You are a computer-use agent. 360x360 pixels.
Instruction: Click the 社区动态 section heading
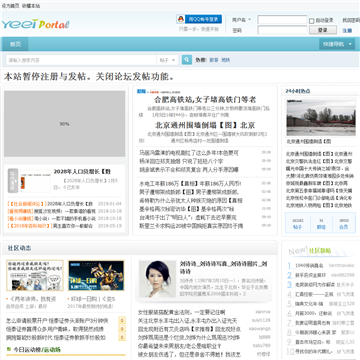tap(19, 248)
